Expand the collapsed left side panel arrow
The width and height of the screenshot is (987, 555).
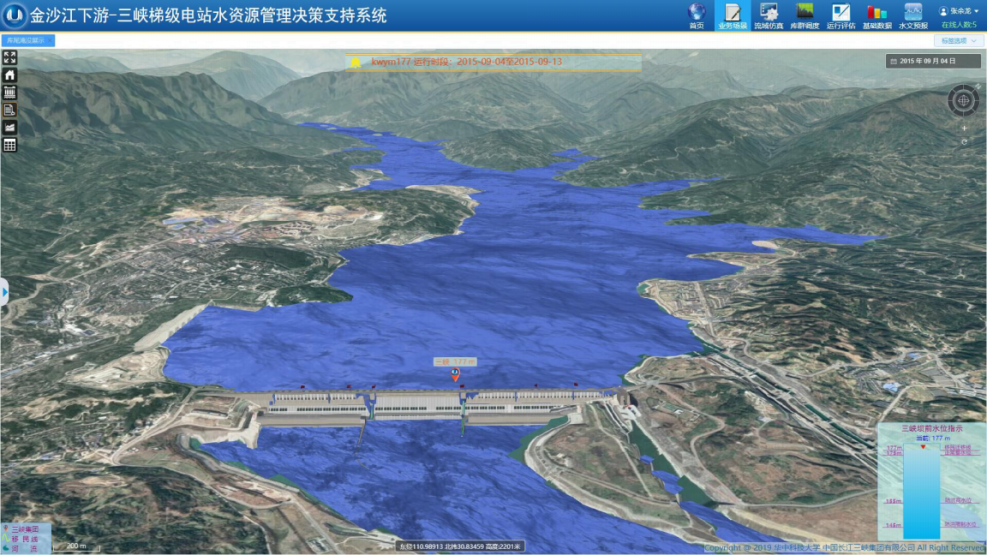(x=4, y=292)
